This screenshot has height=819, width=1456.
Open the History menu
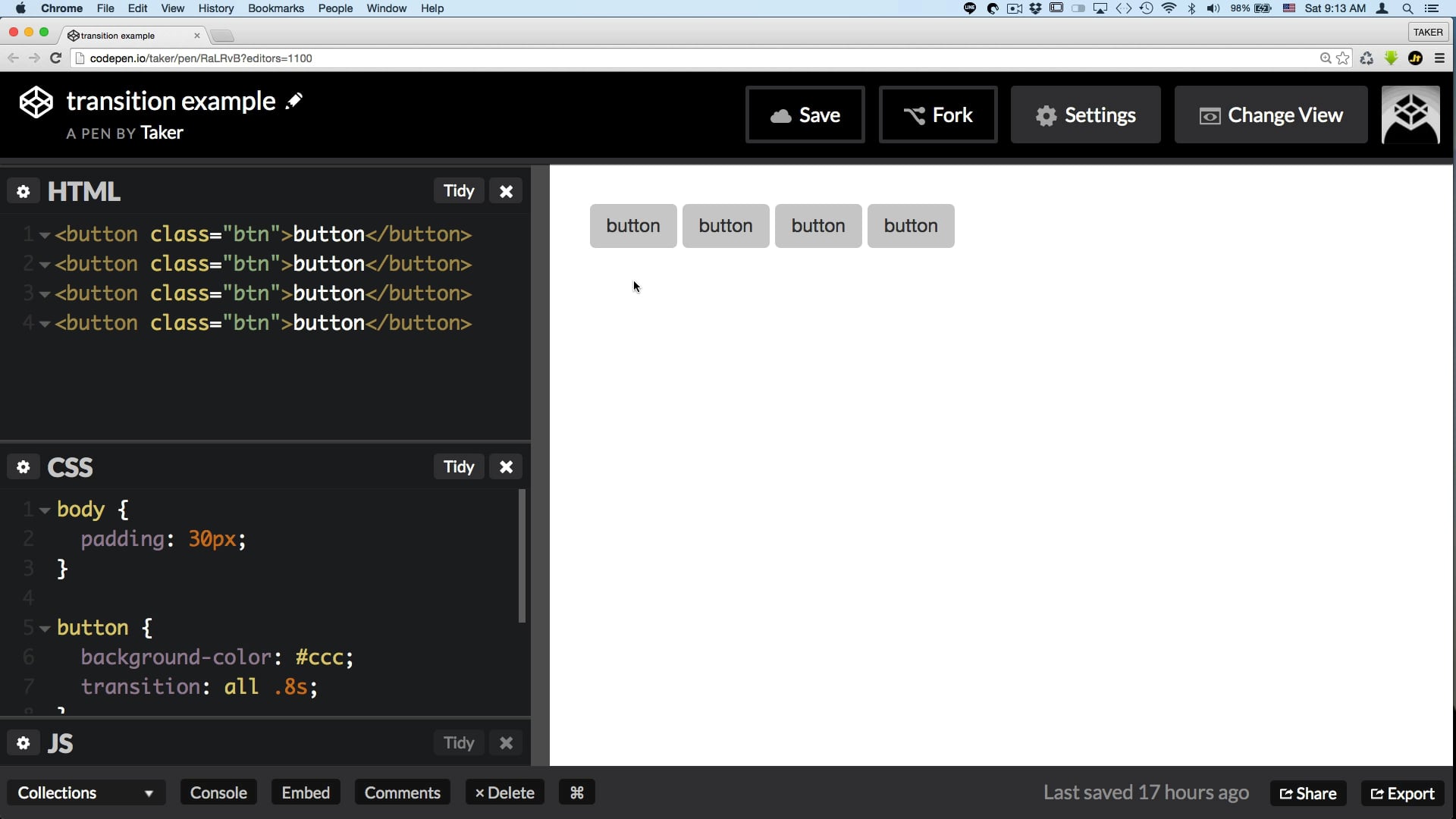(215, 8)
